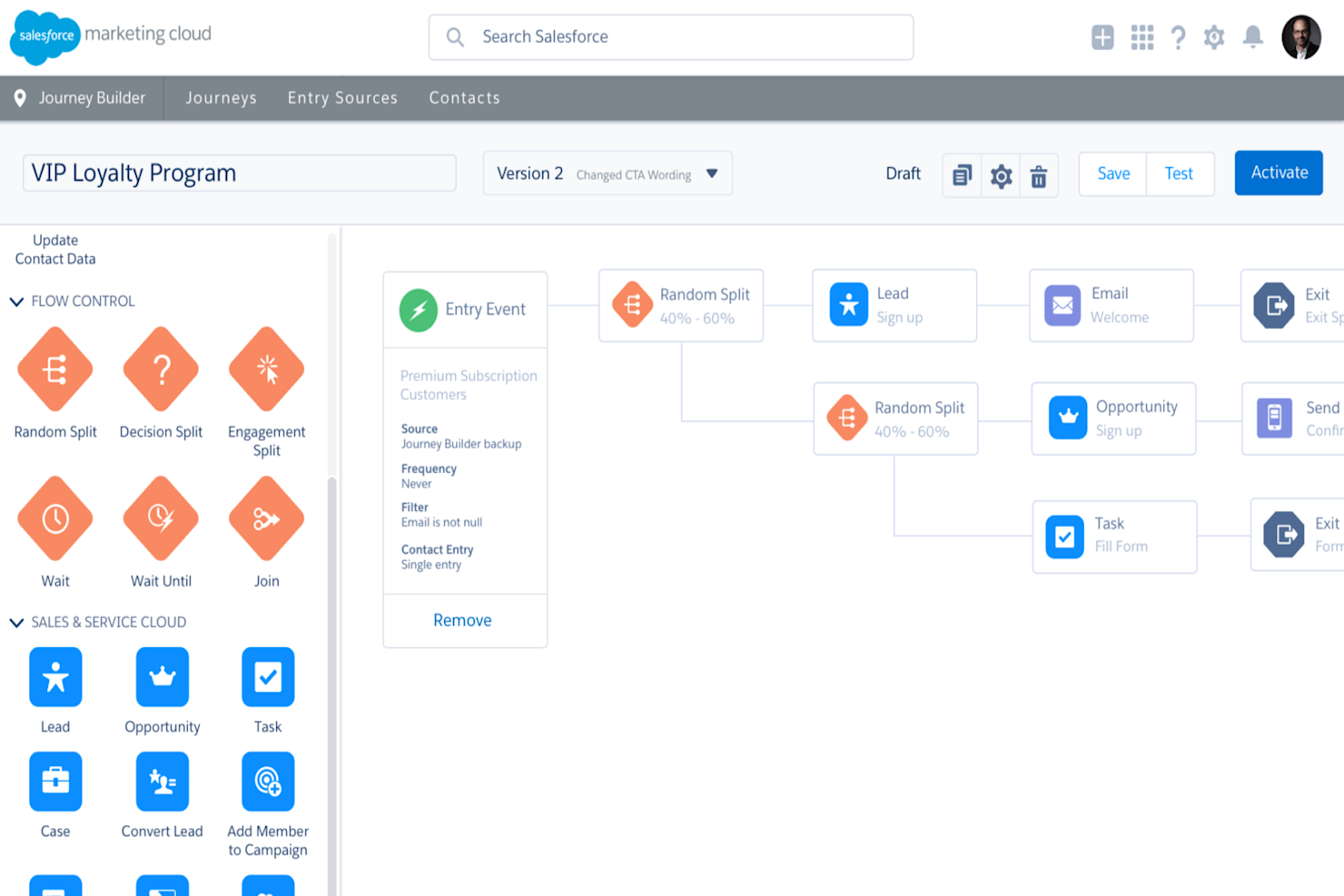
Task: Collapse the SALES & SERVICE CLOUD section
Action: [x=16, y=623]
